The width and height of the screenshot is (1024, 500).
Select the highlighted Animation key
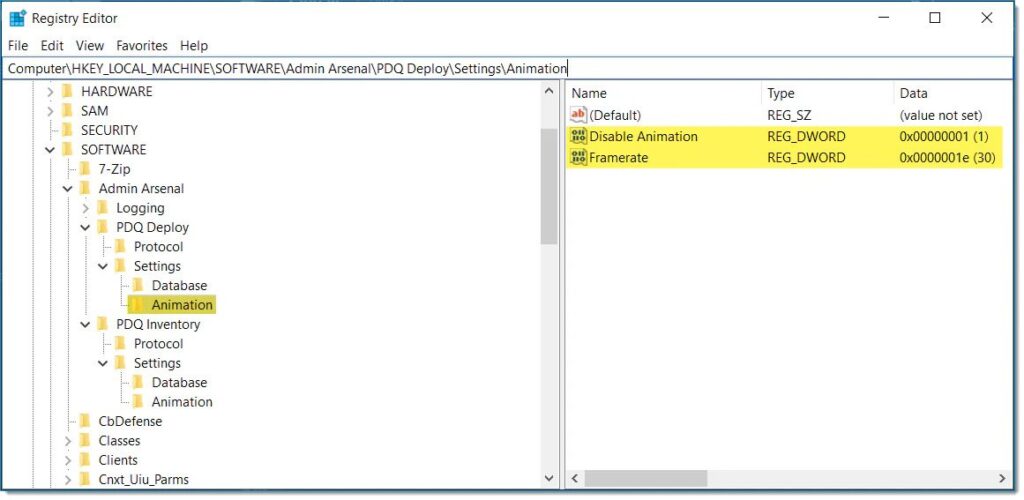tap(182, 305)
